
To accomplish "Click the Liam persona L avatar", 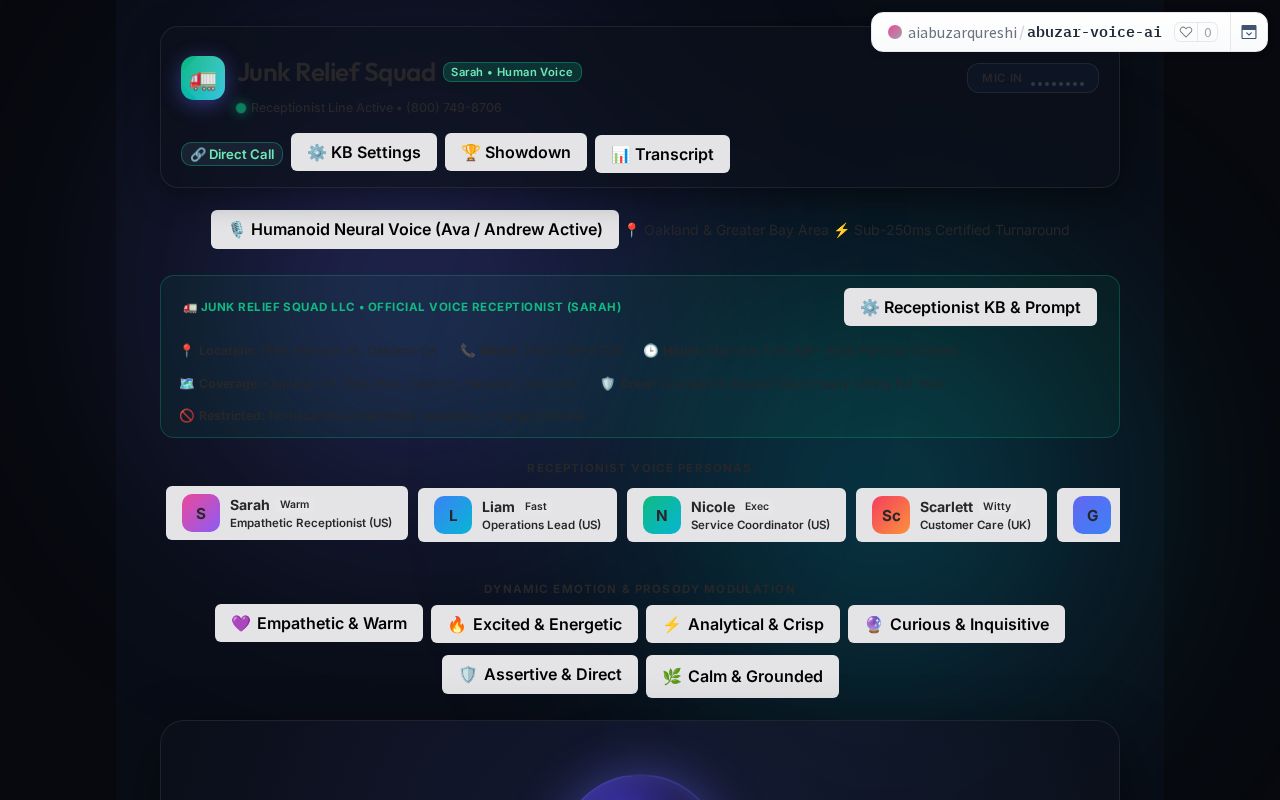I will point(453,515).
